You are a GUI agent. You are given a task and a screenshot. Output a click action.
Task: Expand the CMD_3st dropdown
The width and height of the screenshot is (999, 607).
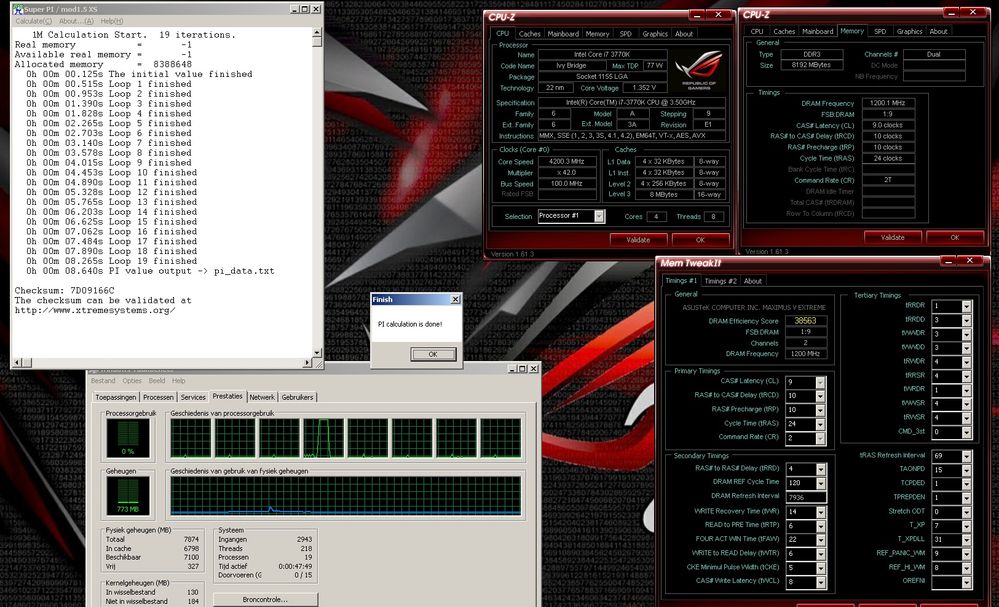(x=967, y=432)
